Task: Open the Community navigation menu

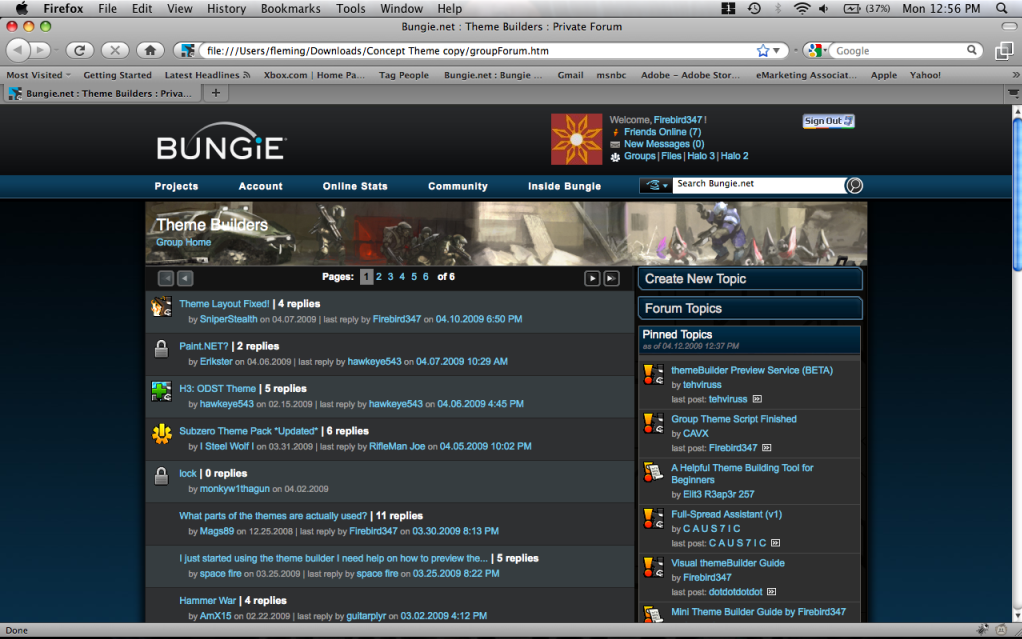Action: coord(457,186)
